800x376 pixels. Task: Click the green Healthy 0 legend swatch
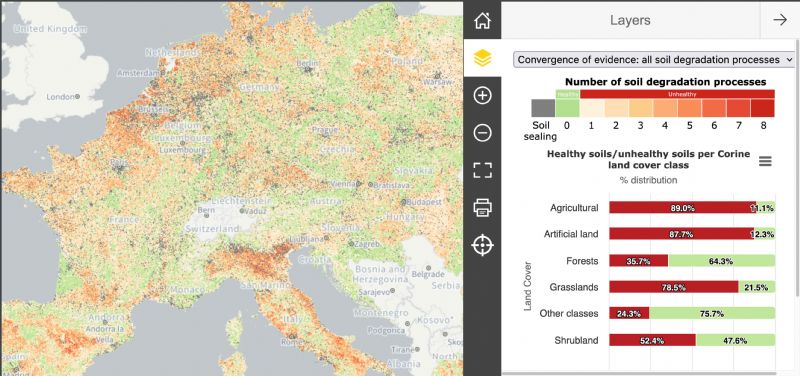pos(567,108)
